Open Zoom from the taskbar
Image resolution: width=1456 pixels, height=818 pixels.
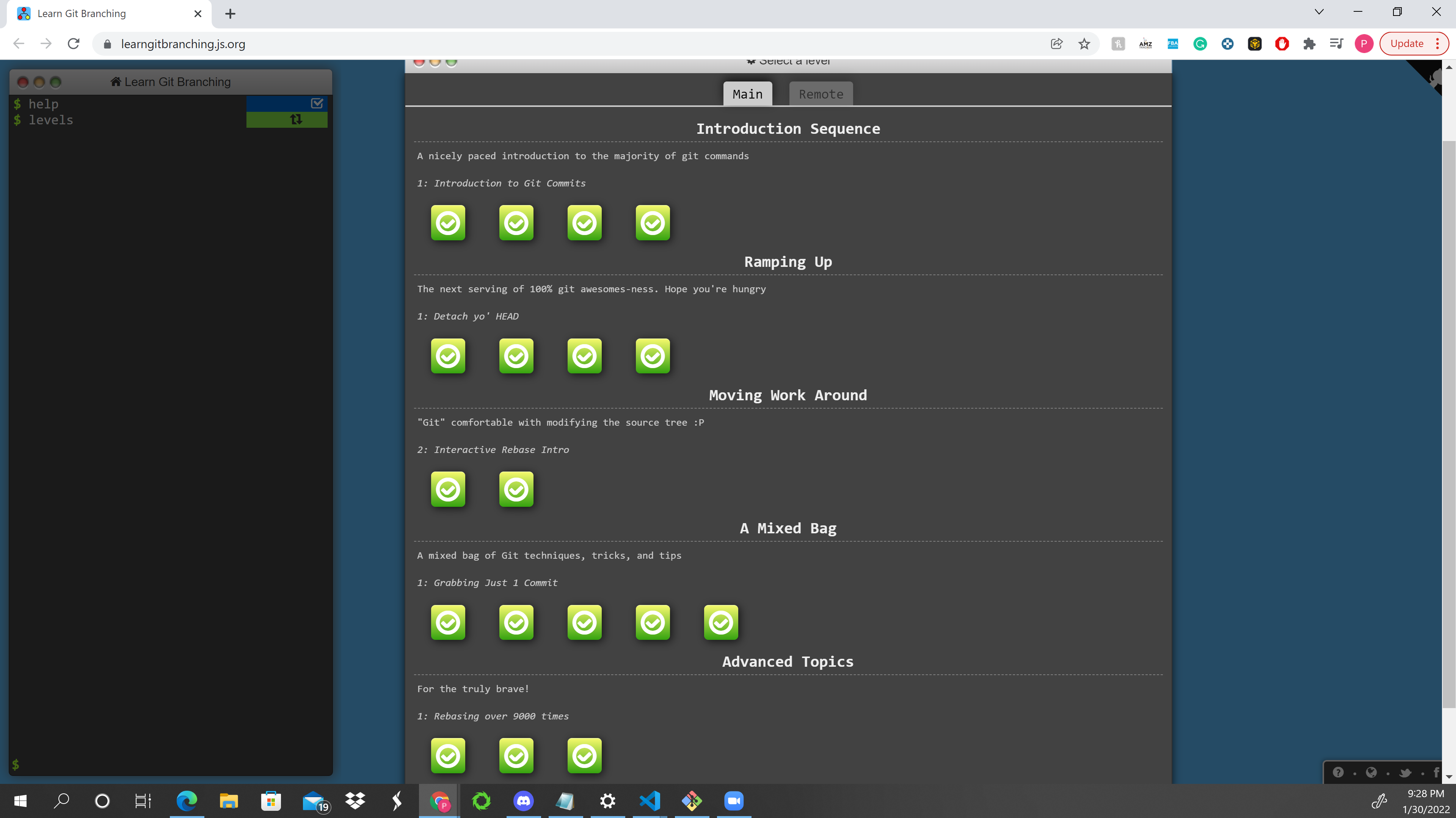[734, 801]
